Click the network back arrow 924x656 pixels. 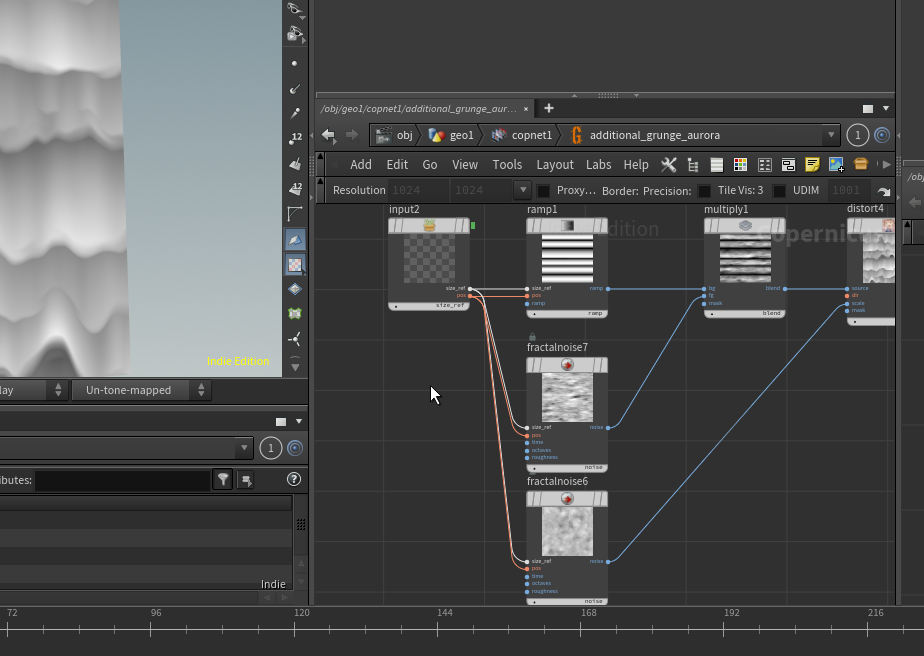[x=328, y=135]
